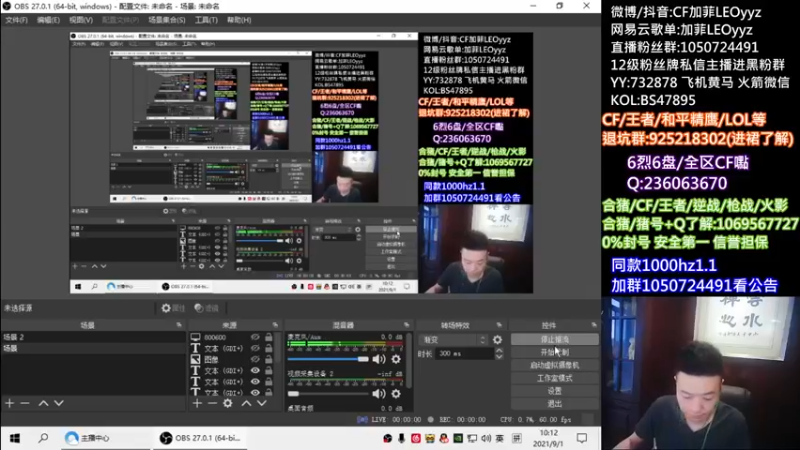Adjust the 麦克风/Aux volume slider

click(328, 359)
